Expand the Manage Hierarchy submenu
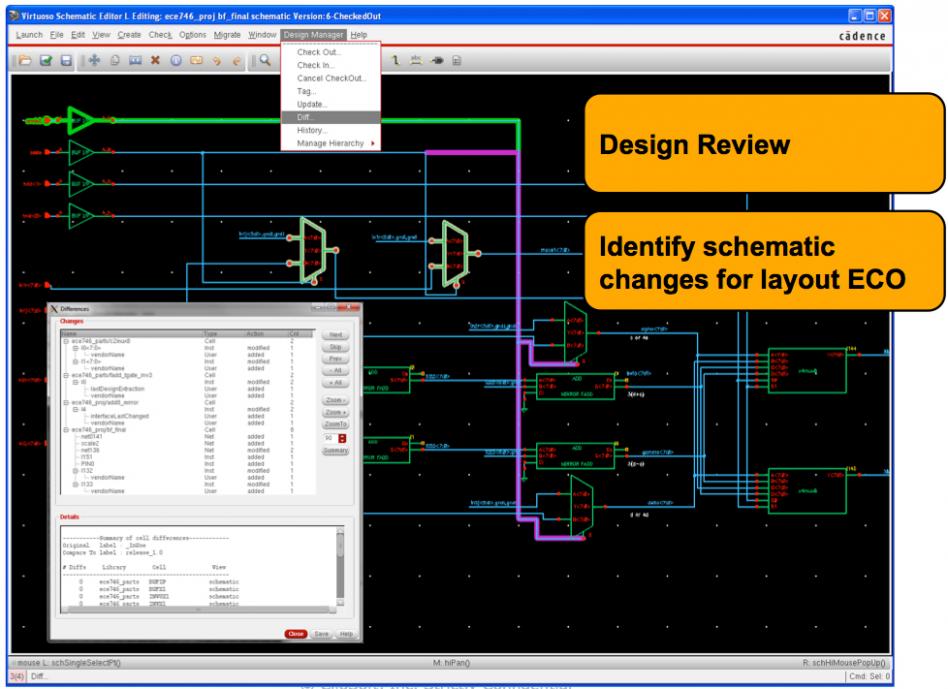The height and width of the screenshot is (689, 948). (331, 143)
